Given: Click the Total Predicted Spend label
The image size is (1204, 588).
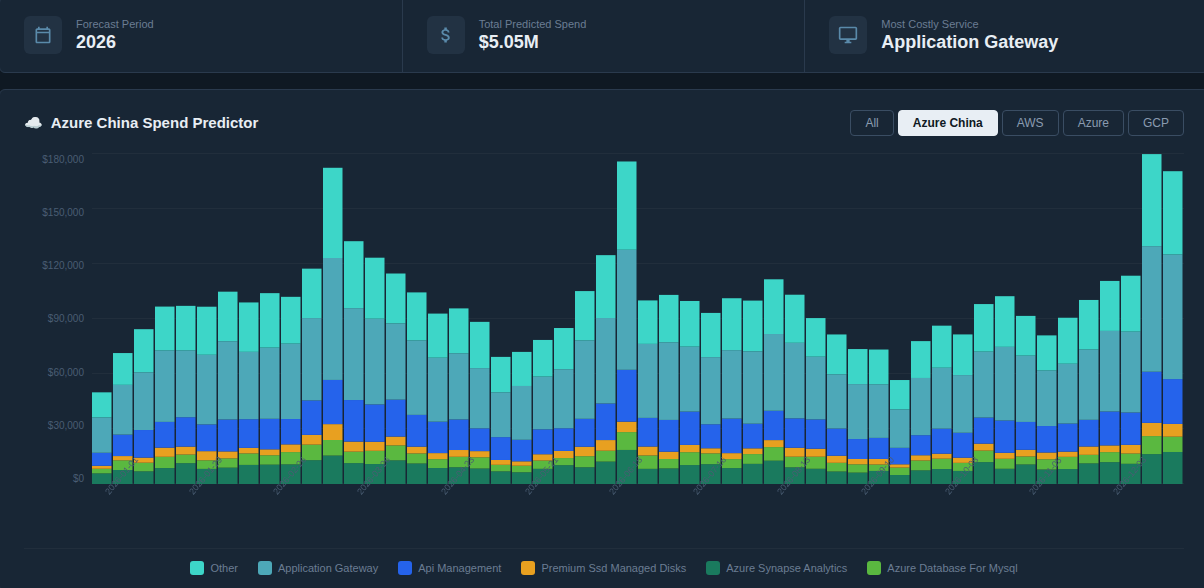Looking at the screenshot, I should (532, 24).
